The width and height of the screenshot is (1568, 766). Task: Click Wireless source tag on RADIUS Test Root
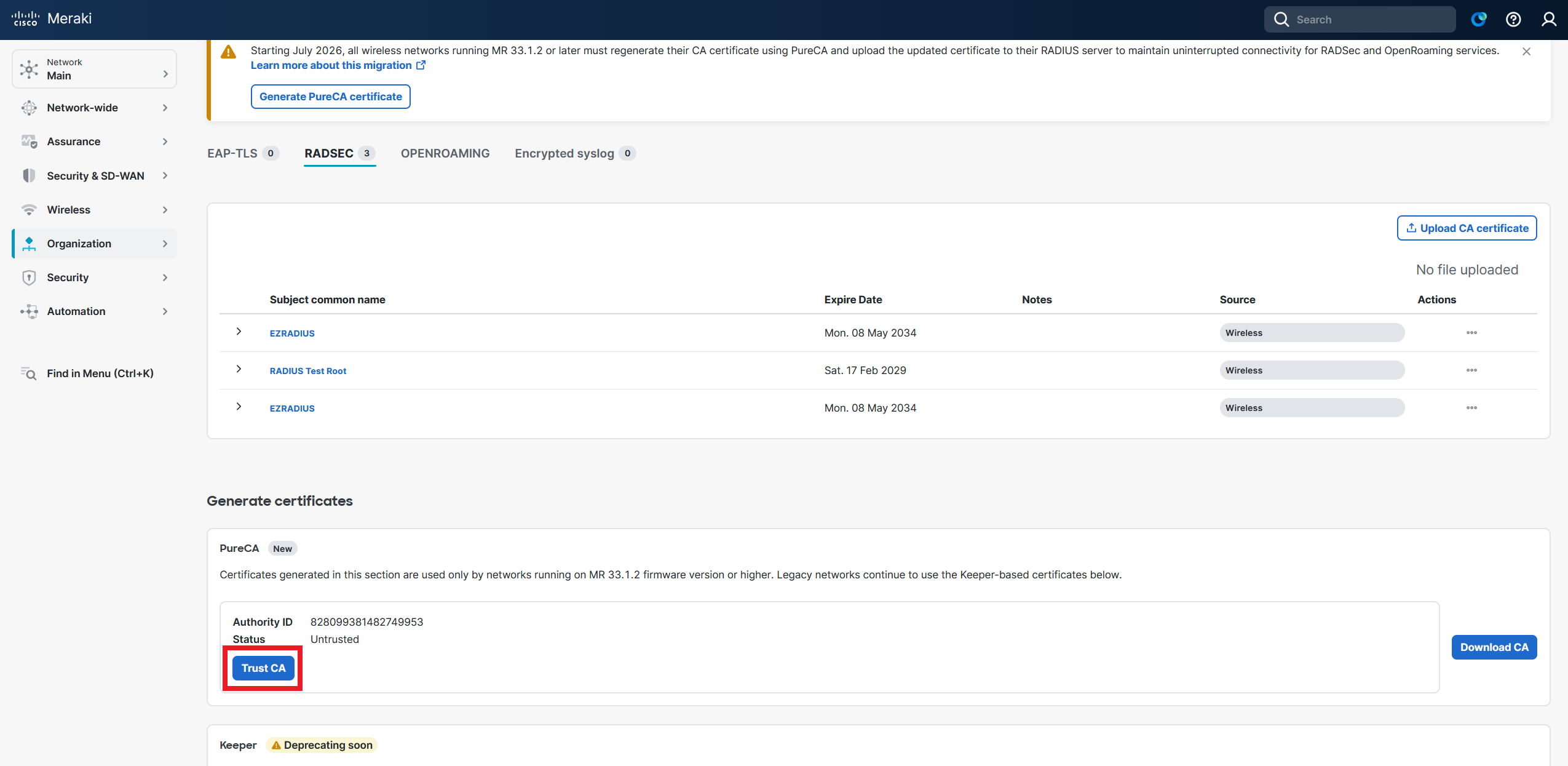tap(1312, 370)
